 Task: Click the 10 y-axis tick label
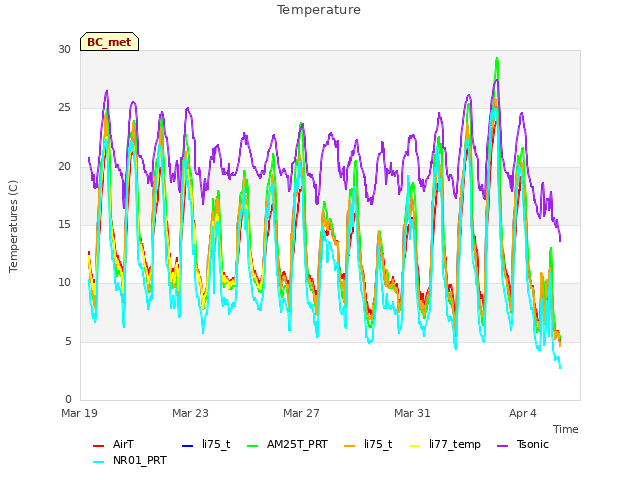(64, 283)
